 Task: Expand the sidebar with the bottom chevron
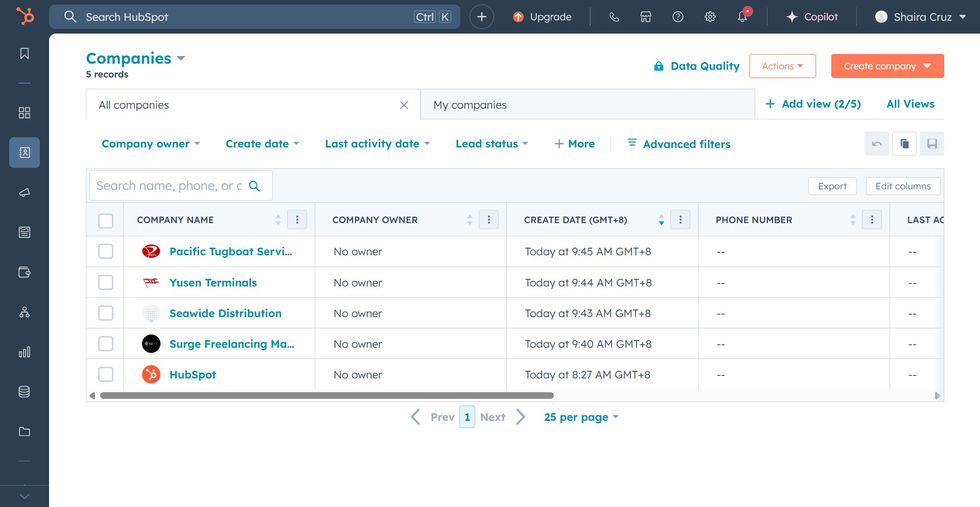(24, 496)
